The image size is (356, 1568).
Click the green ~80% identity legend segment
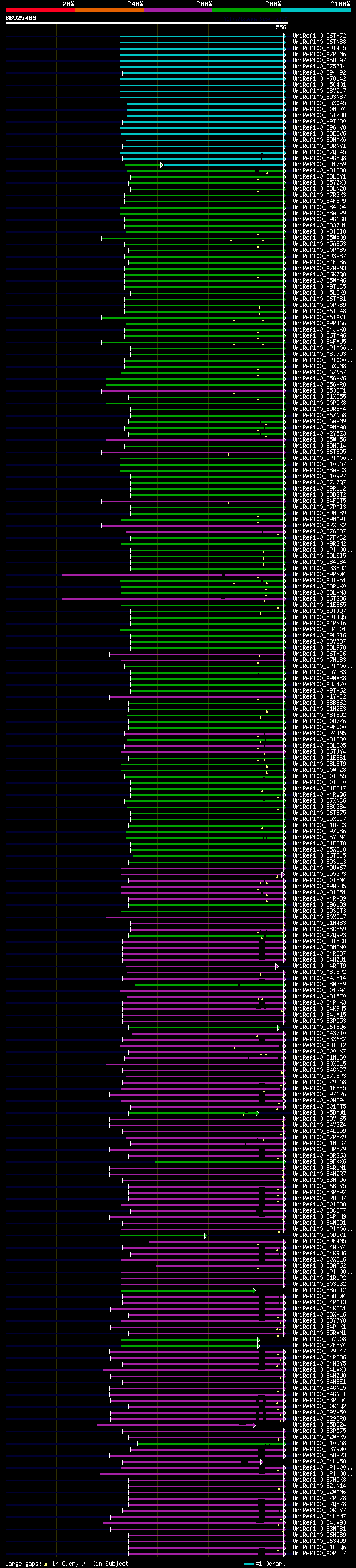(247, 10)
